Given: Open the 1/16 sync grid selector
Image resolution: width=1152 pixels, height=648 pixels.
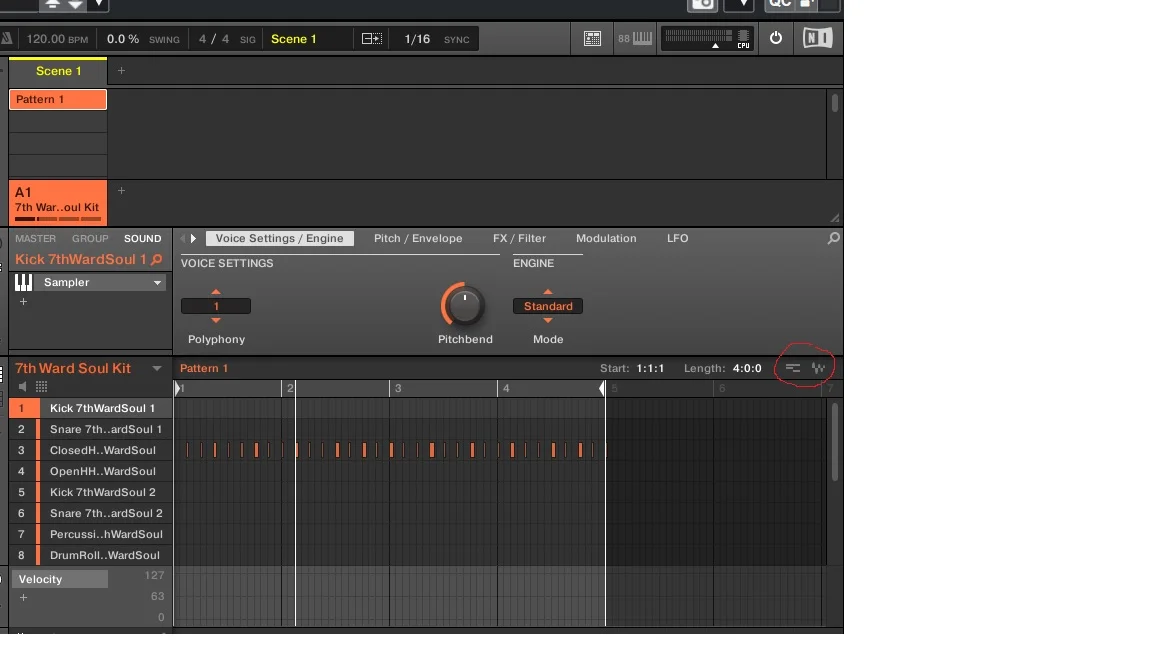Looking at the screenshot, I should pyautogui.click(x=417, y=39).
